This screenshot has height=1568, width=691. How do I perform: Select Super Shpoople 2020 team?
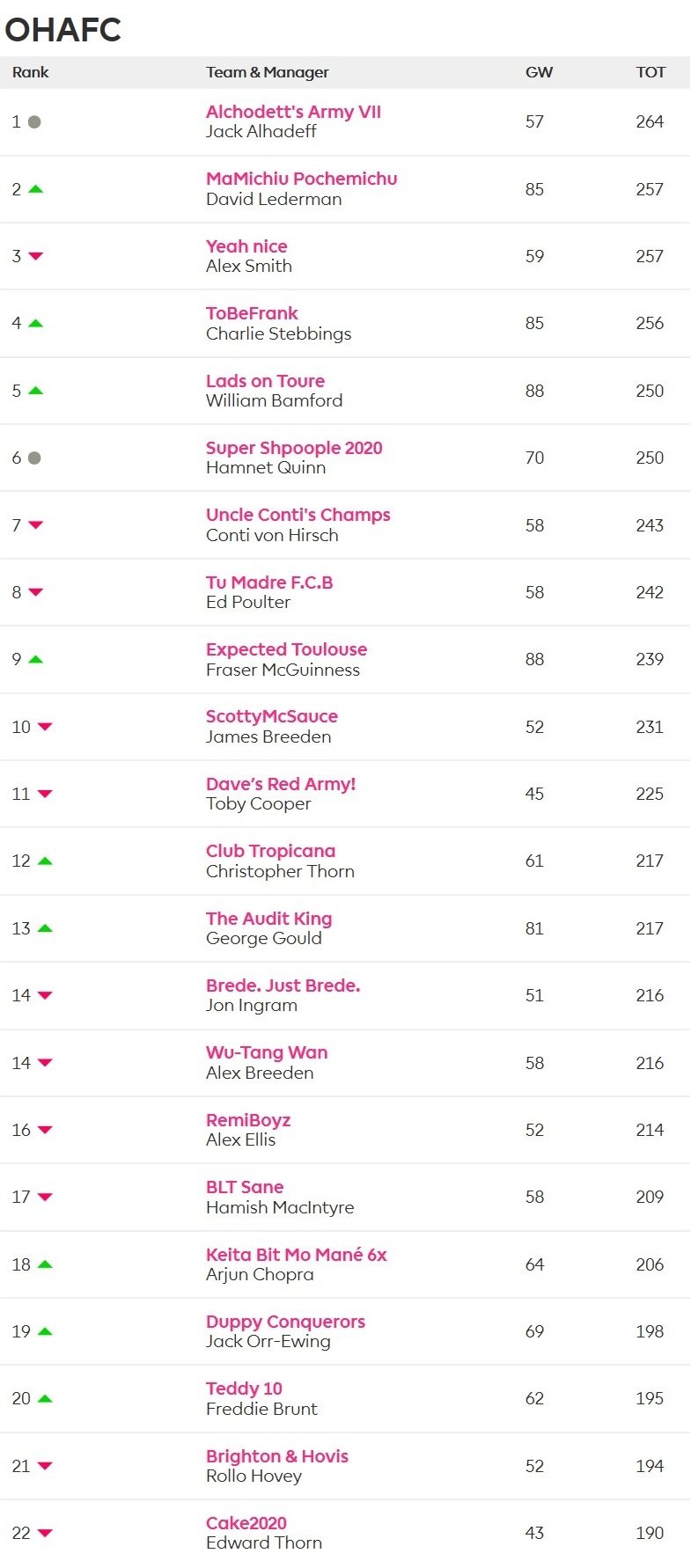tap(294, 448)
